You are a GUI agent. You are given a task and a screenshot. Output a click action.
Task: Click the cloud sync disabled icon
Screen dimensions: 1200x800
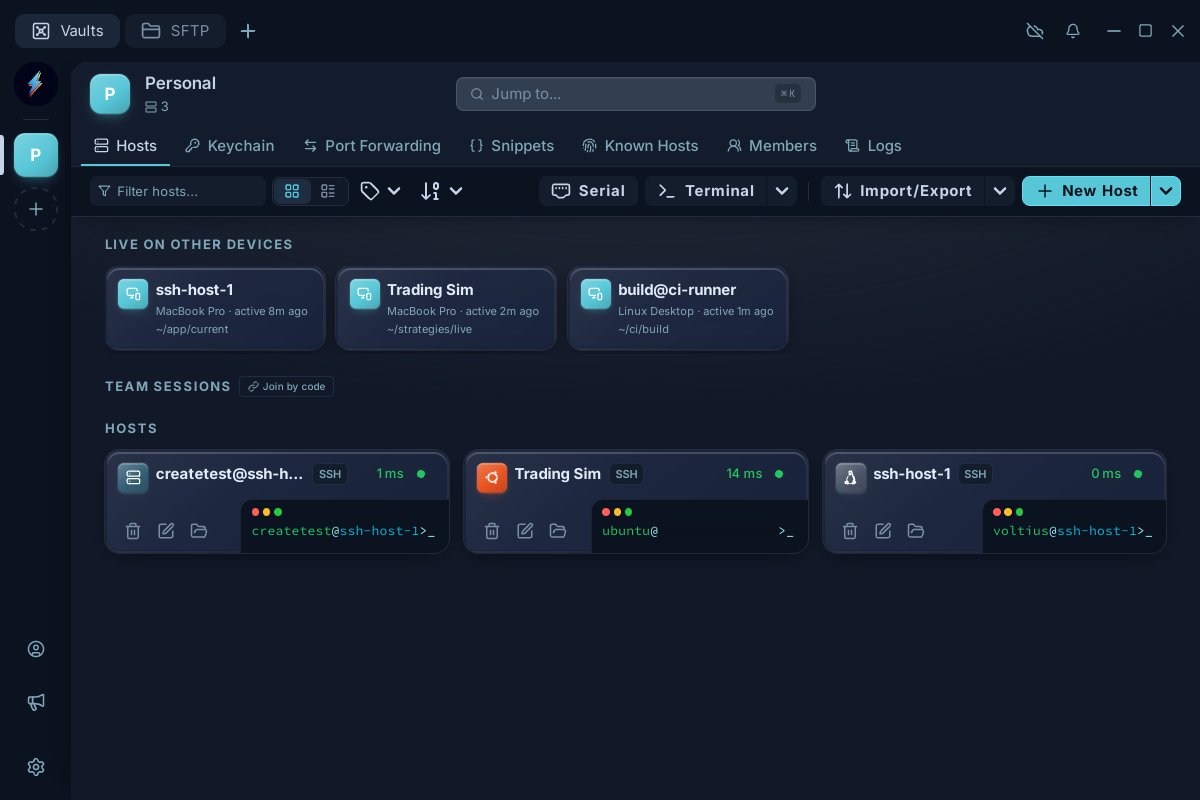pos(1035,31)
